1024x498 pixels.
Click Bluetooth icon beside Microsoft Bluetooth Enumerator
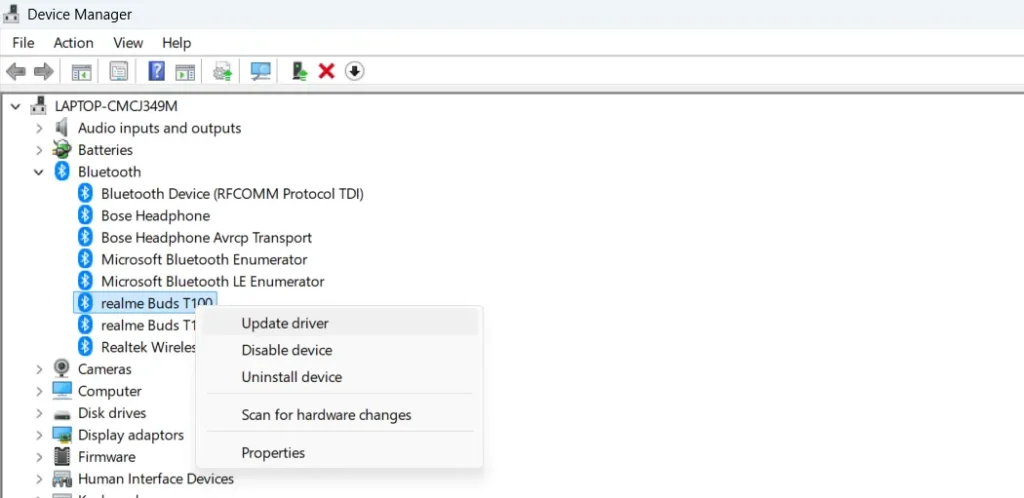85,259
